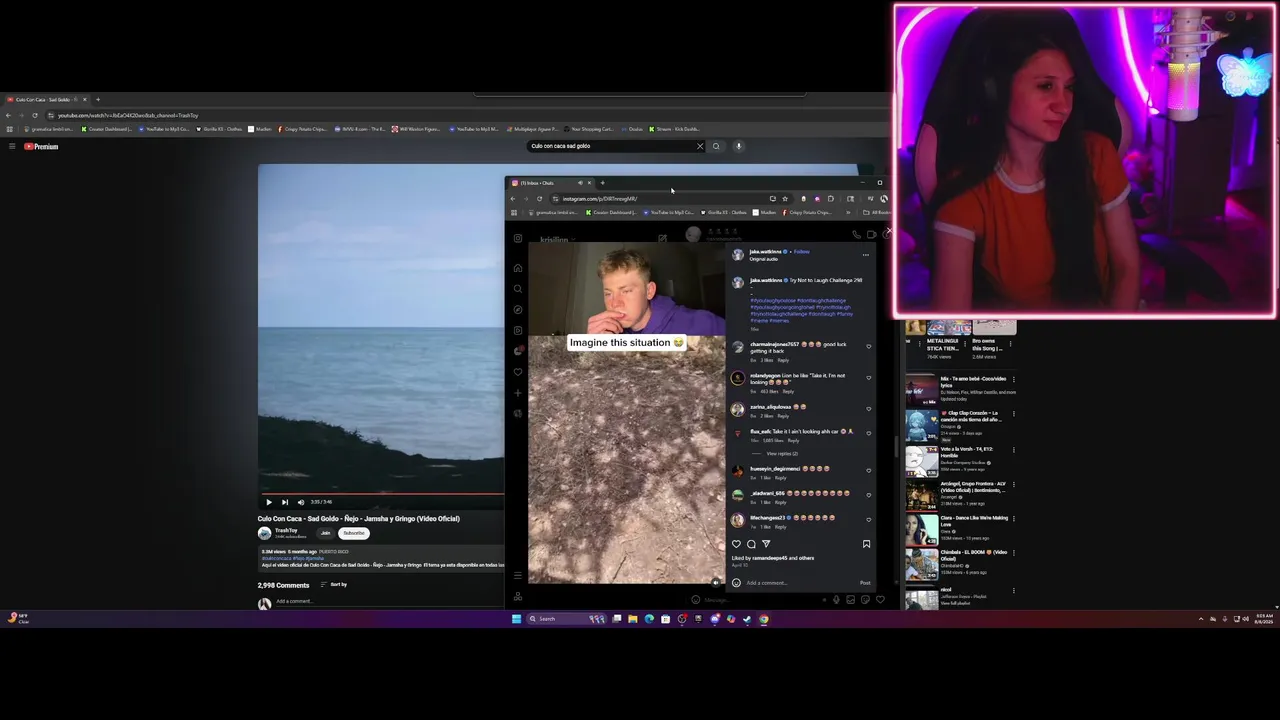The width and height of the screenshot is (1280, 720).
Task: Like lifechangess23's comment heart
Action: click(x=868, y=520)
